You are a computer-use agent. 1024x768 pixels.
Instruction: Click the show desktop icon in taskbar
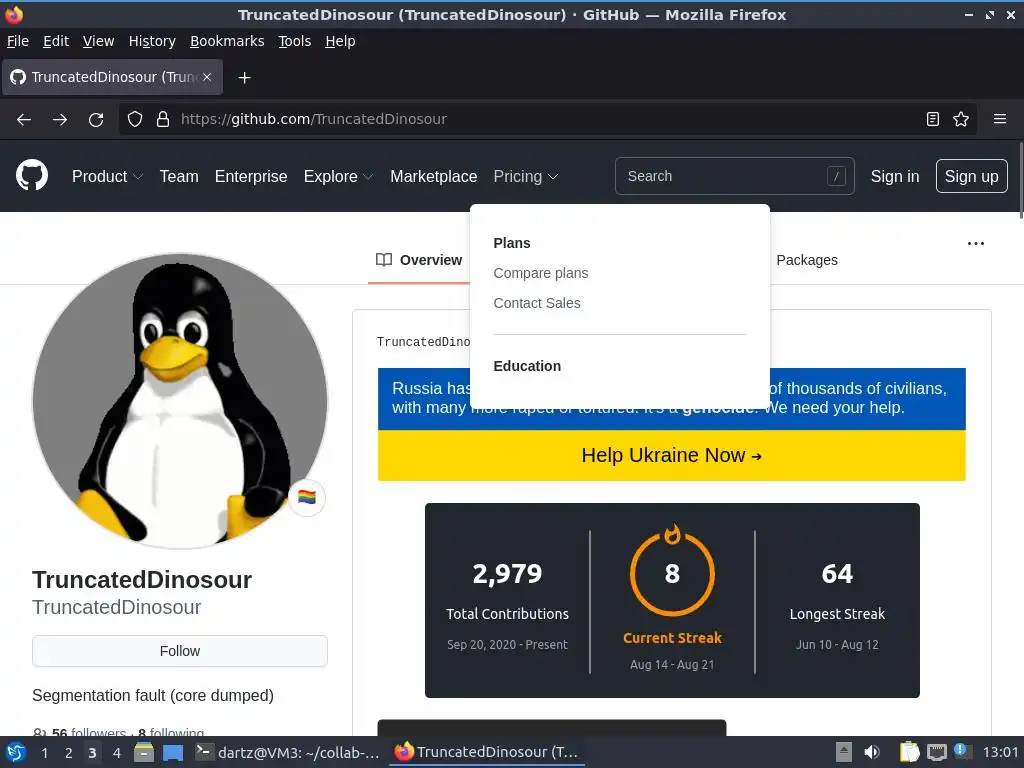click(173, 753)
